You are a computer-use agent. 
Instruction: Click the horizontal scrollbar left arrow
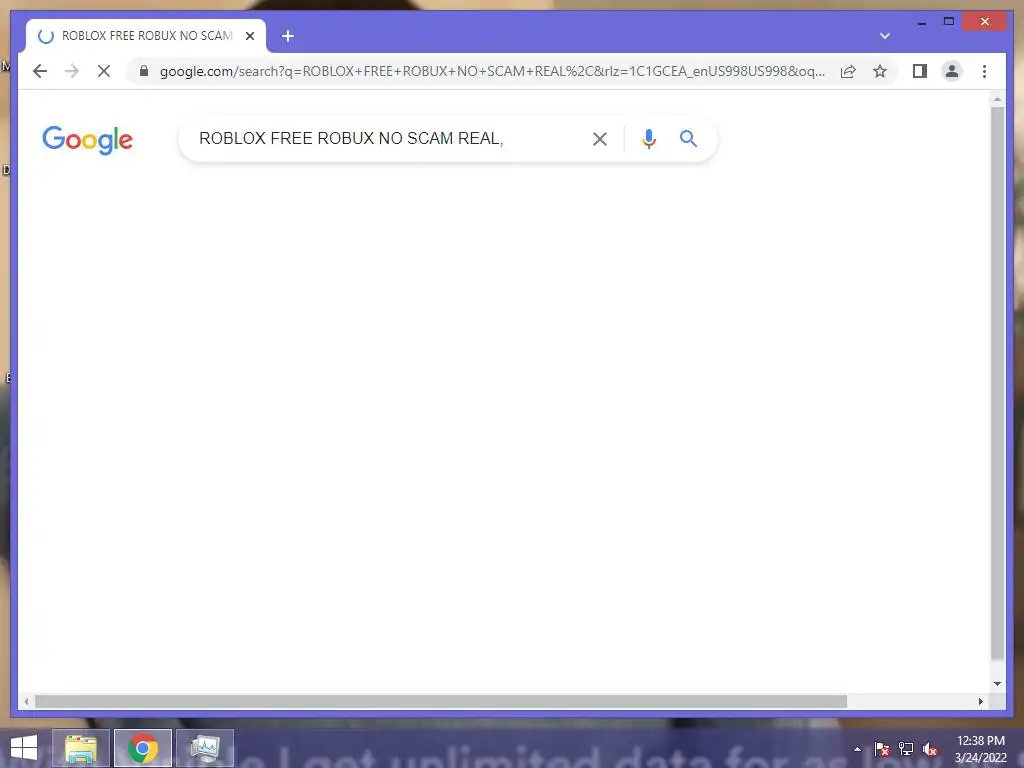pyautogui.click(x=26, y=701)
